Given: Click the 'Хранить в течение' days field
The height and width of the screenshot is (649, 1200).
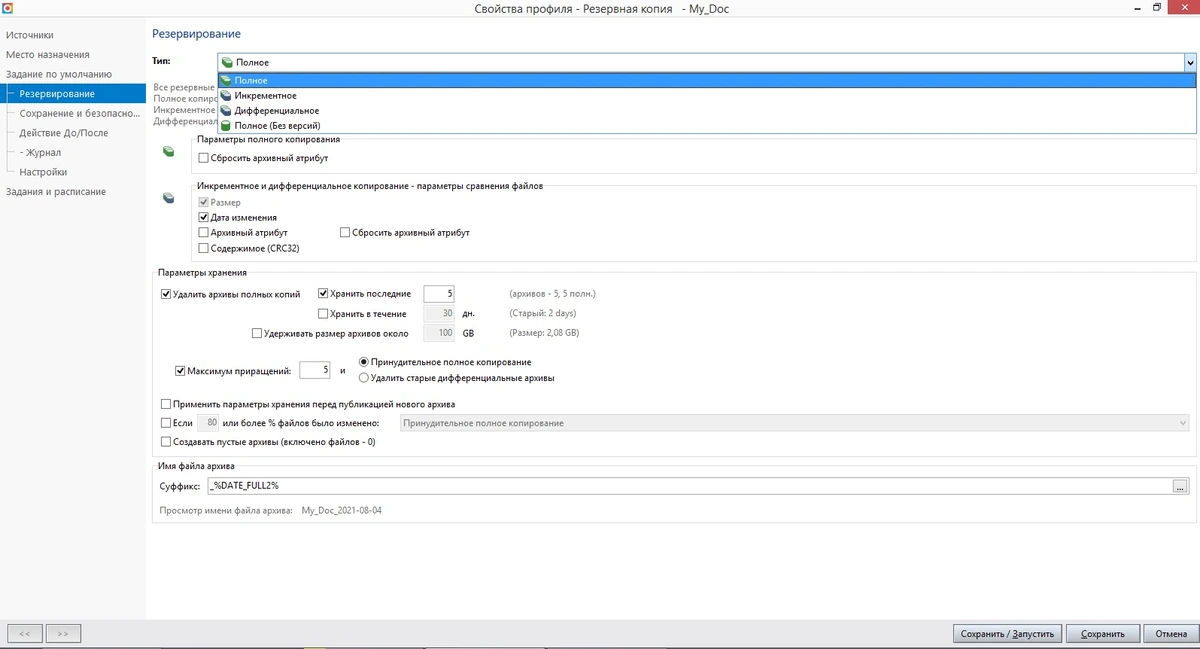Looking at the screenshot, I should (x=440, y=313).
